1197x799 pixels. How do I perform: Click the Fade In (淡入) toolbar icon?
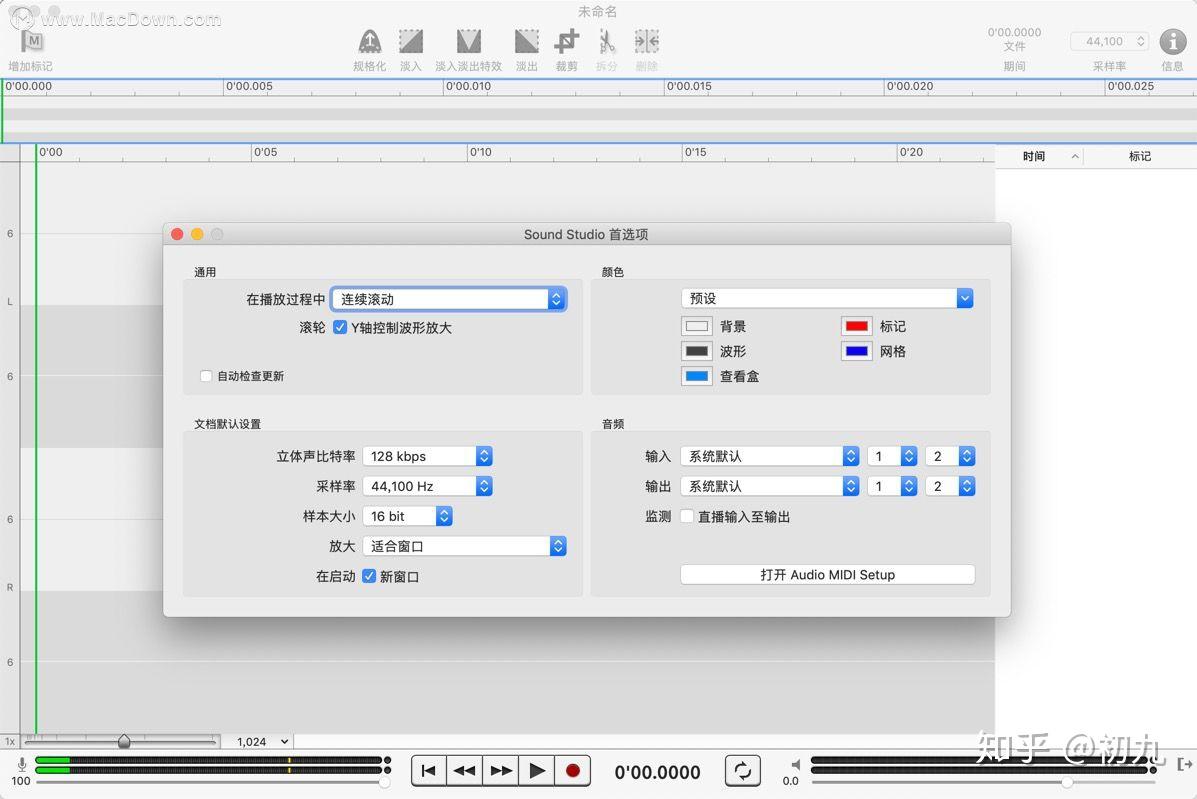tap(411, 41)
